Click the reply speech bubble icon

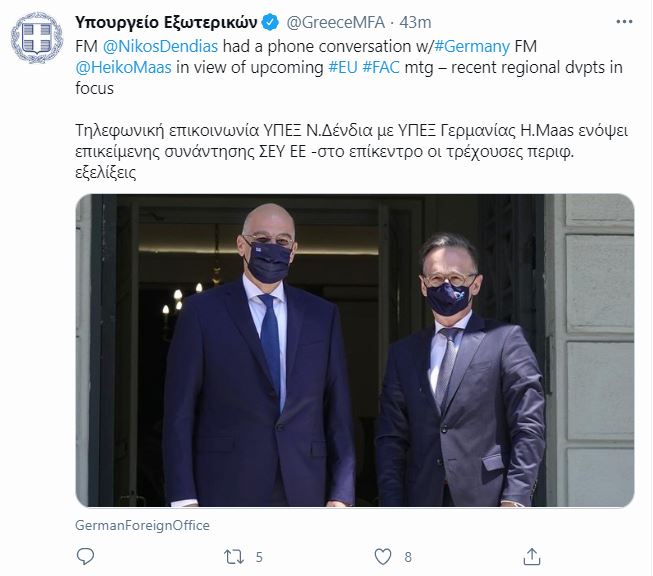pos(85,556)
